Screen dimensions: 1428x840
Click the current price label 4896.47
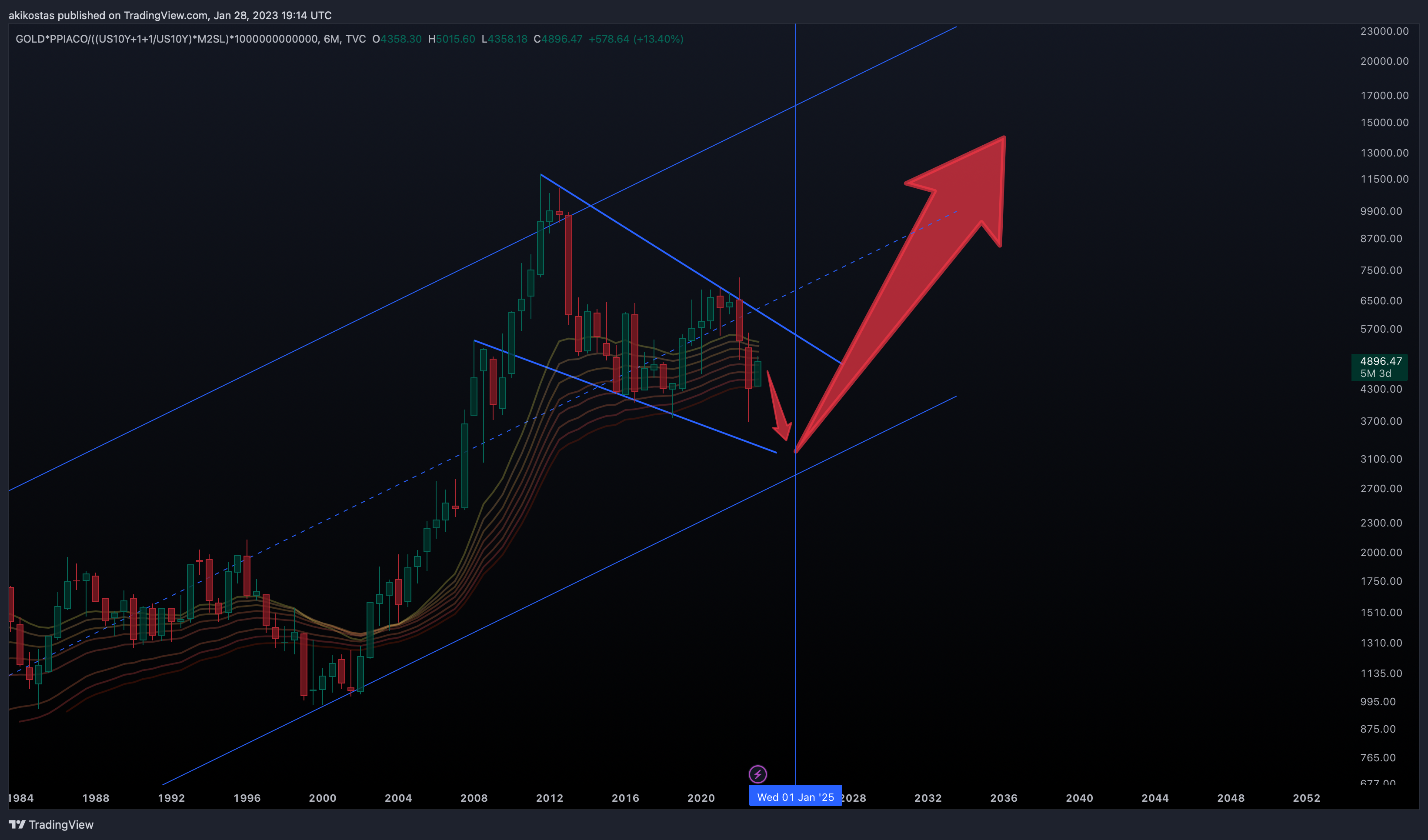pos(1381,361)
